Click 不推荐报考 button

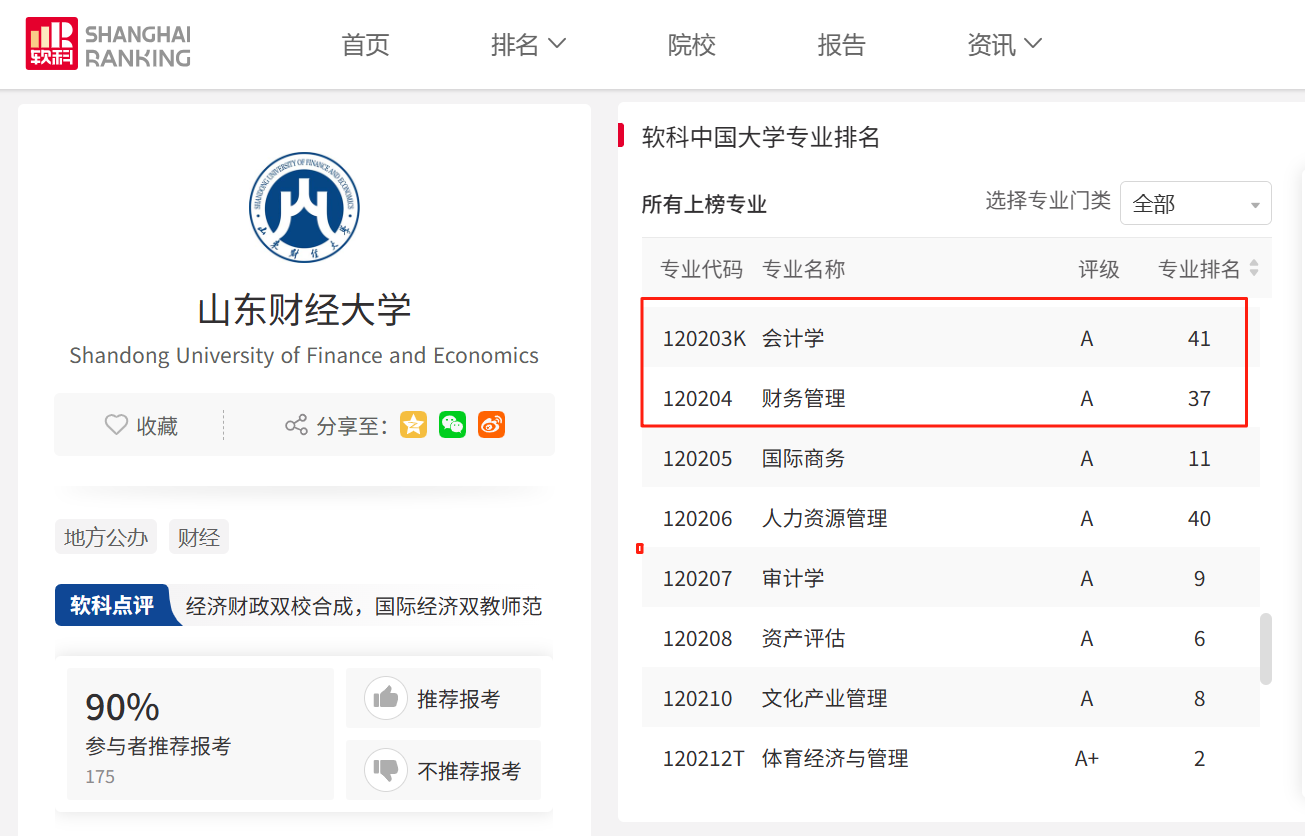click(x=443, y=770)
